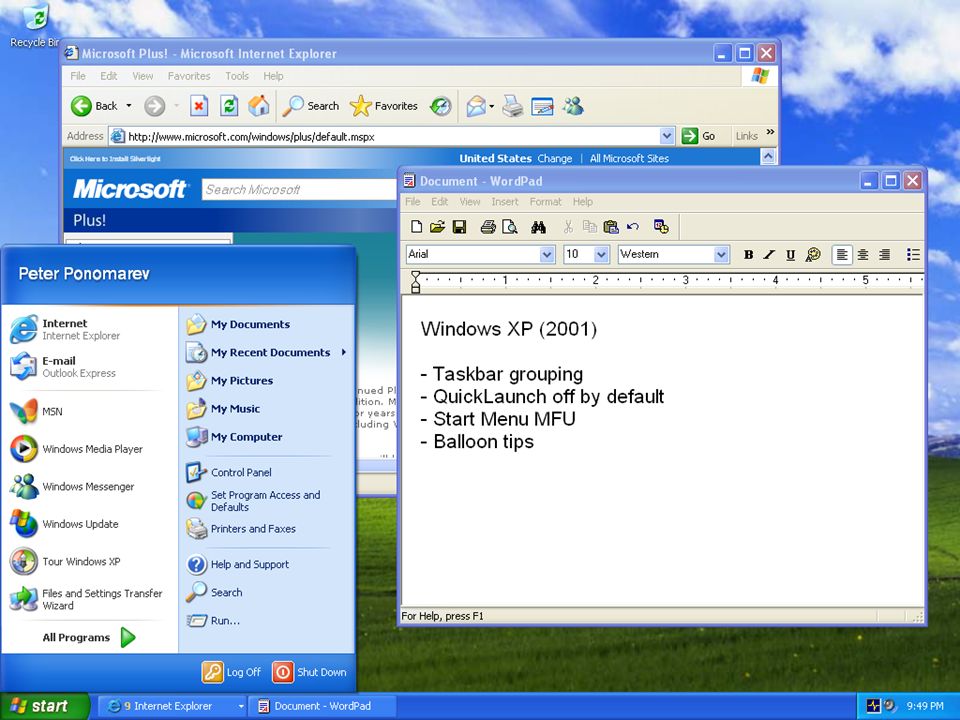
Task: Click Find binoculars icon in WordPad
Action: pyautogui.click(x=538, y=227)
